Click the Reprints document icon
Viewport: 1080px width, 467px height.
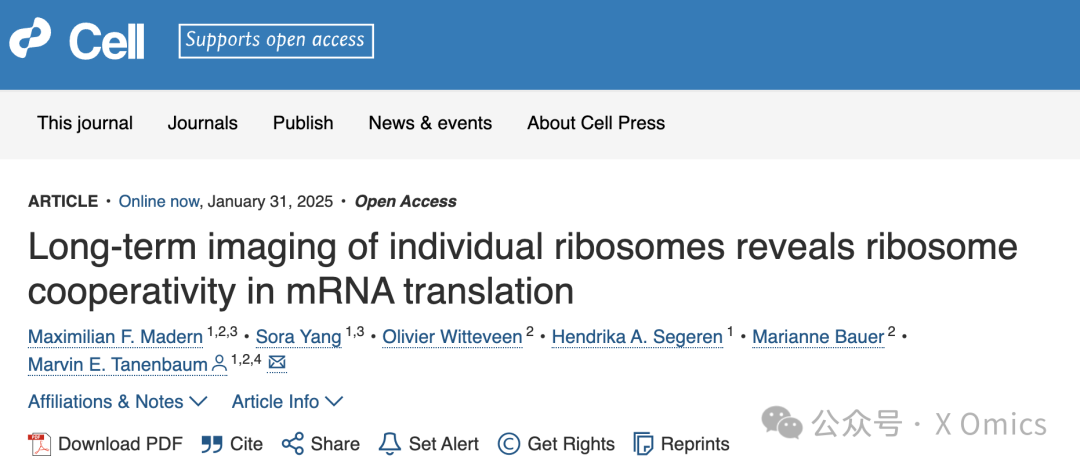tap(644, 444)
